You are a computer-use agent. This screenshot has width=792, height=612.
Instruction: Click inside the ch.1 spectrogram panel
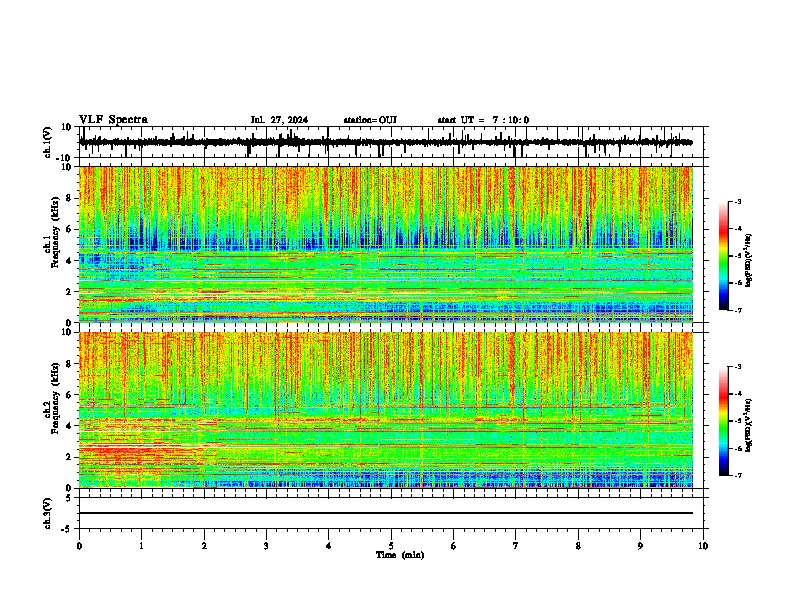pyautogui.click(x=386, y=244)
